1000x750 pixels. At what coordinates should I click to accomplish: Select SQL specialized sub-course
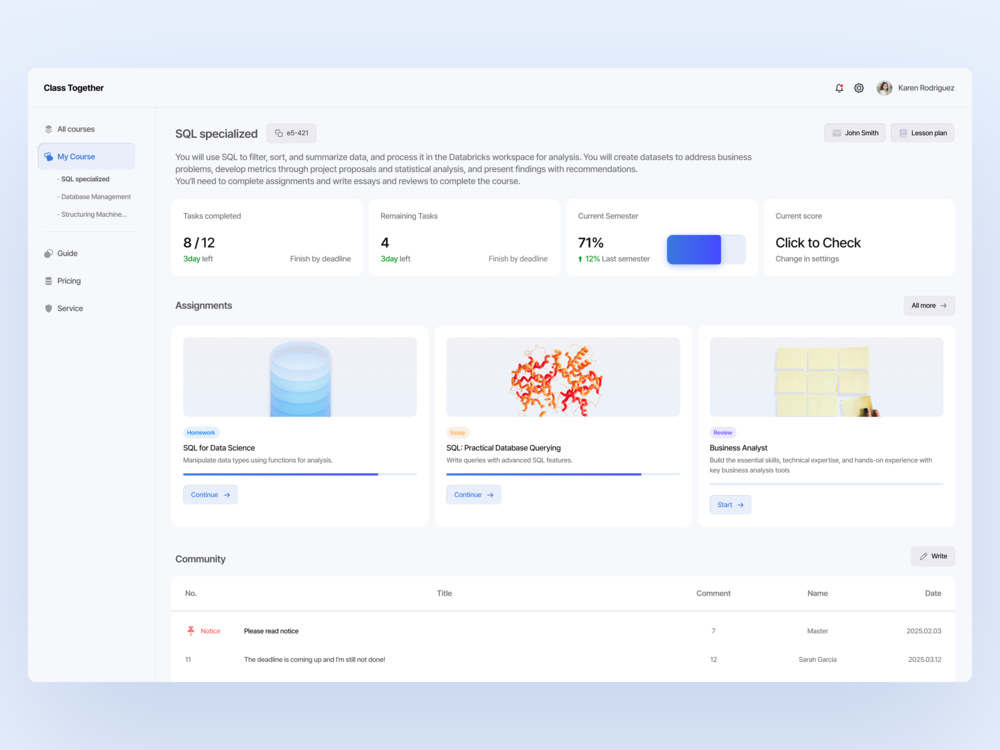coord(84,179)
